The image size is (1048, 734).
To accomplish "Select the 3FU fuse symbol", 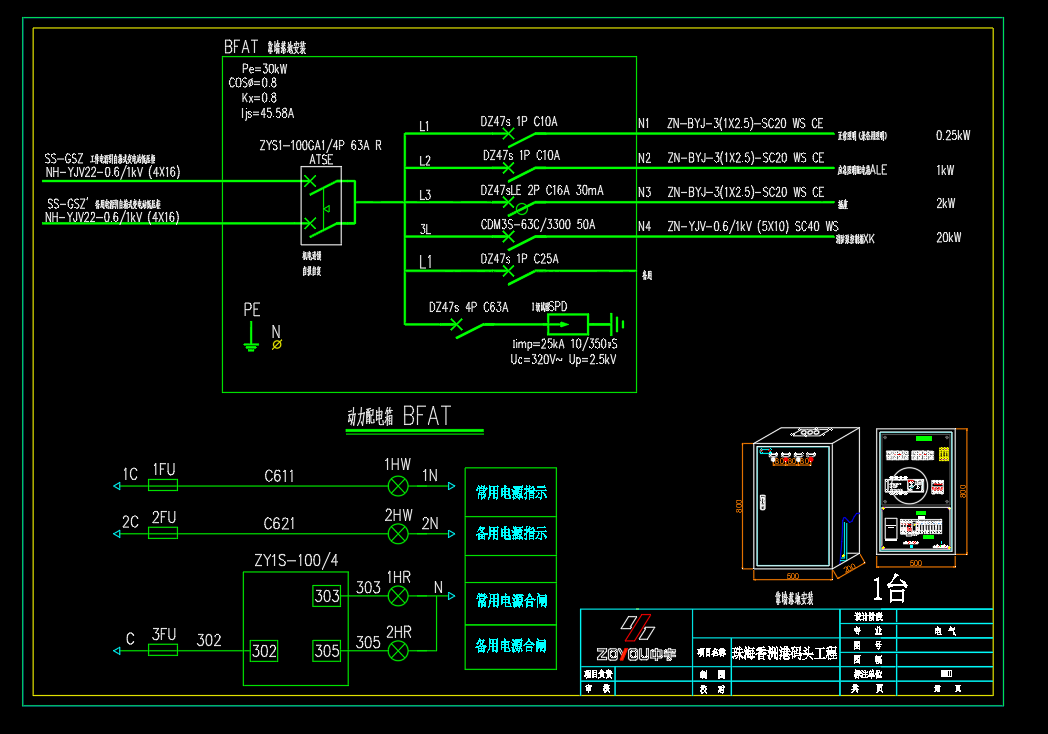I will (x=163, y=650).
